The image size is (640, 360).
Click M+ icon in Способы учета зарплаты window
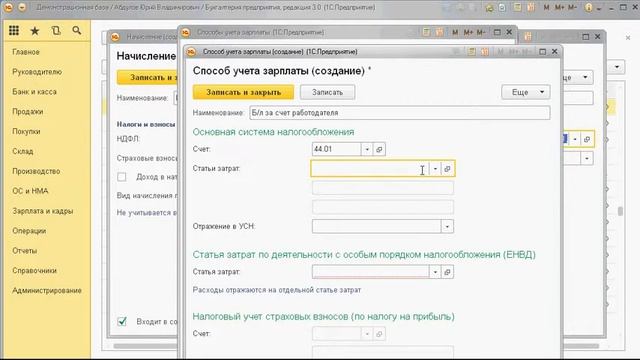coord(468,32)
